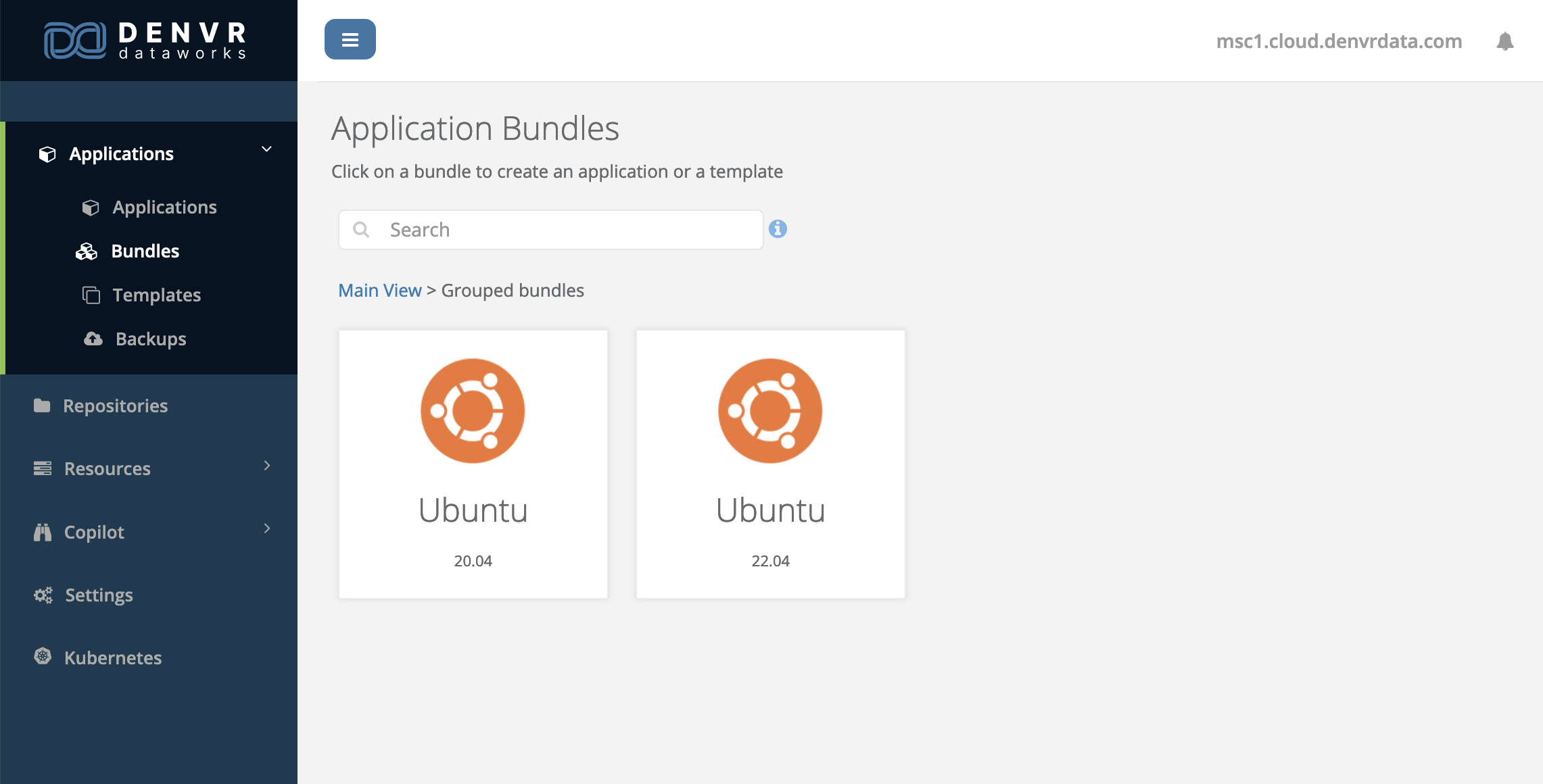Expand the Copilot chevron arrow
The height and width of the screenshot is (784, 1543).
(x=267, y=529)
